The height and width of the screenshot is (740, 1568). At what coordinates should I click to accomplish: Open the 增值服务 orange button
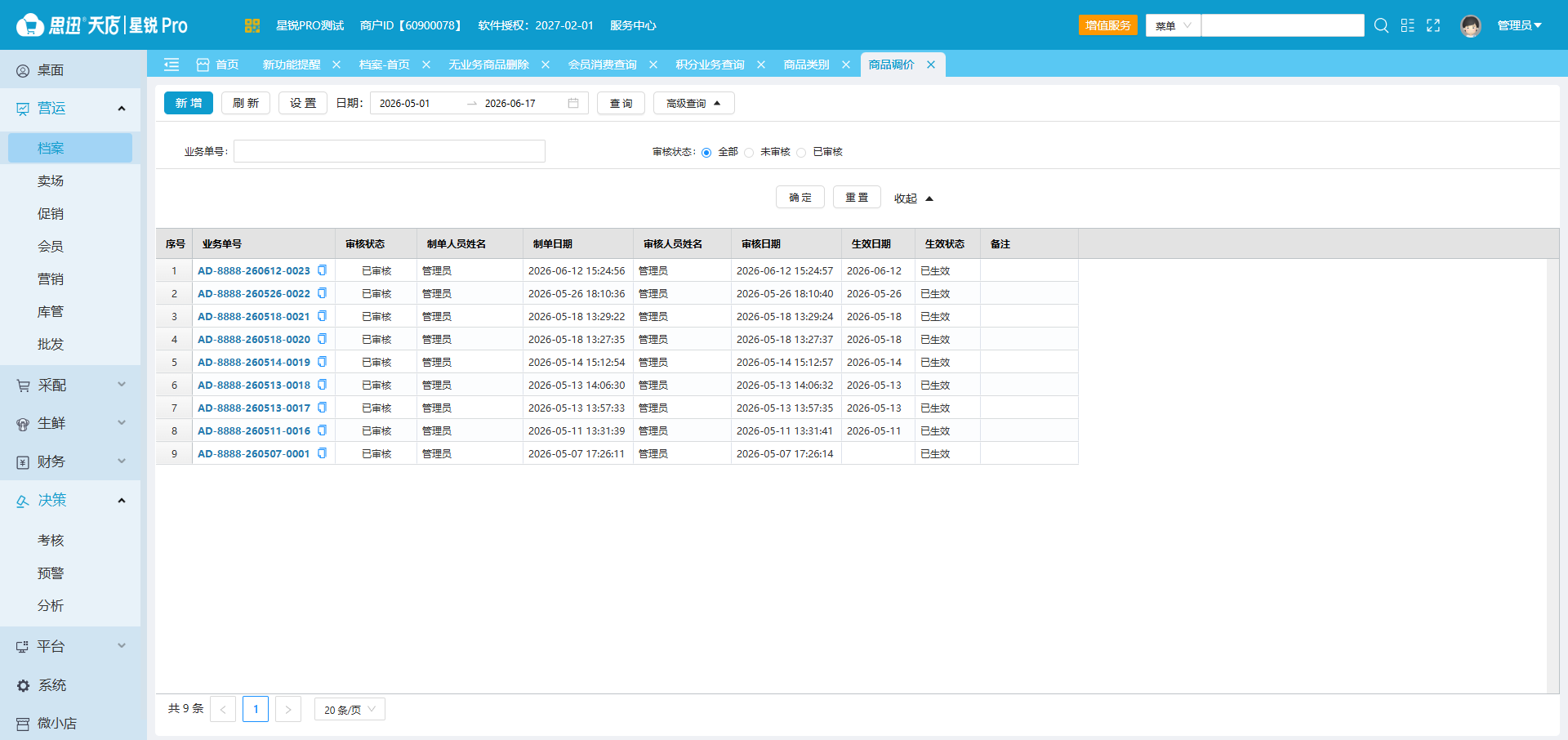[x=1108, y=25]
